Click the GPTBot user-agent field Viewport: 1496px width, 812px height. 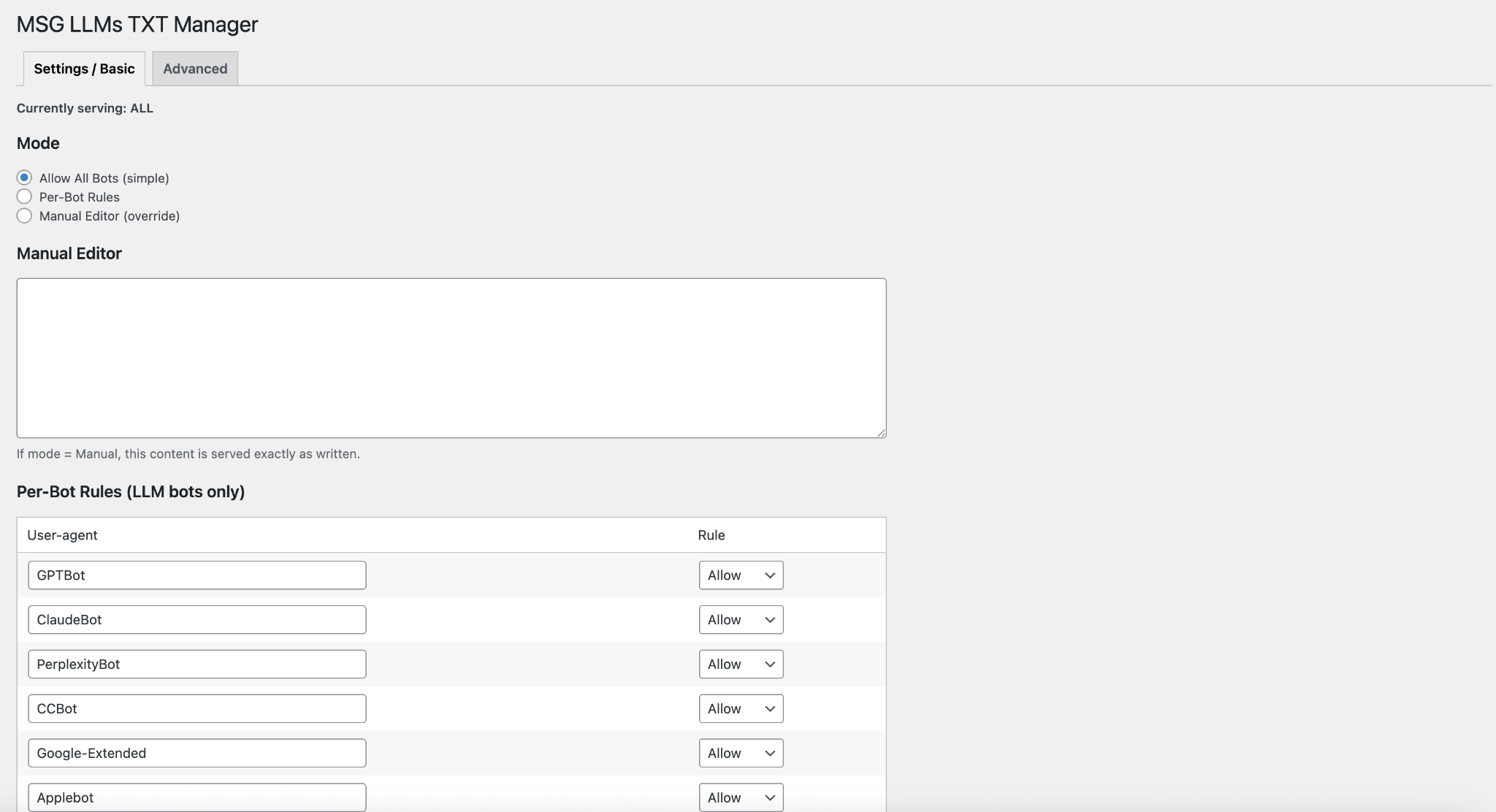click(196, 575)
